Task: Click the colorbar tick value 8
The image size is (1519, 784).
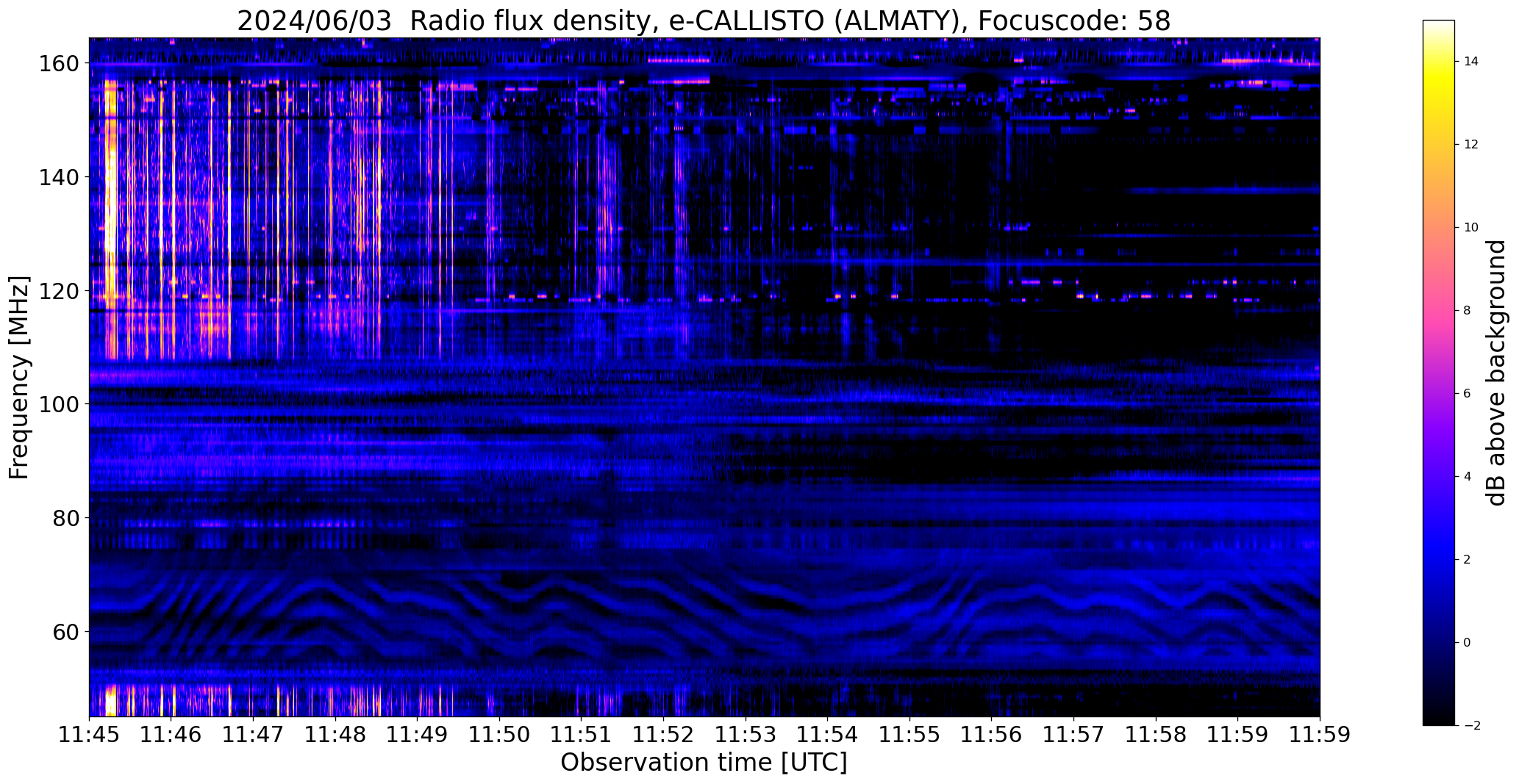Action: click(x=1468, y=311)
